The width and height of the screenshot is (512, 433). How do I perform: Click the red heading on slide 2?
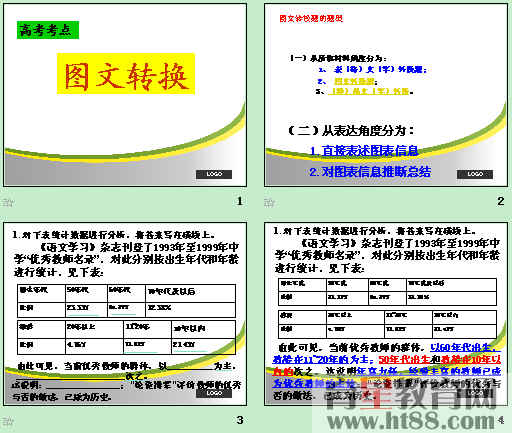[x=311, y=18]
